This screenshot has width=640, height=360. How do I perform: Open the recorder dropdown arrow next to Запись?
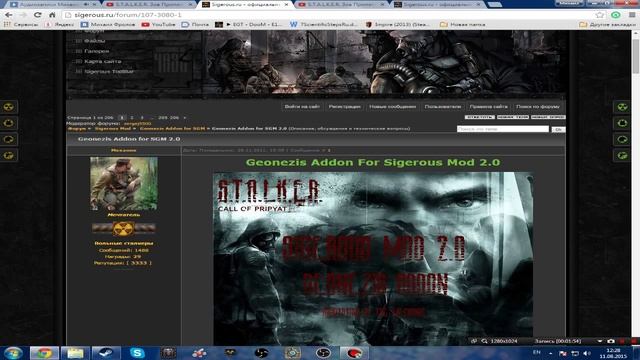(599, 341)
